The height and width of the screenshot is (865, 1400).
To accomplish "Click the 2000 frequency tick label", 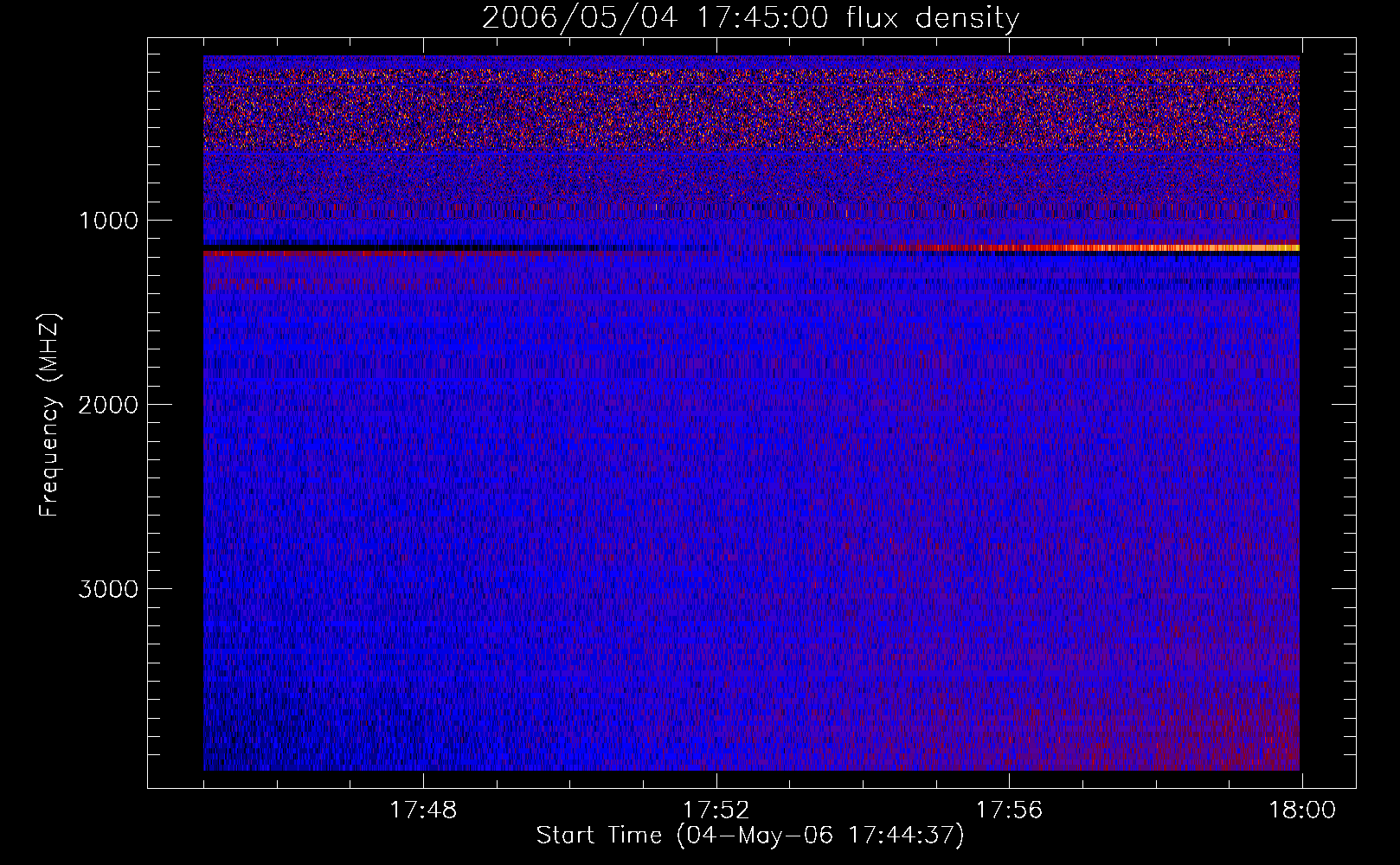I will coord(108,405).
